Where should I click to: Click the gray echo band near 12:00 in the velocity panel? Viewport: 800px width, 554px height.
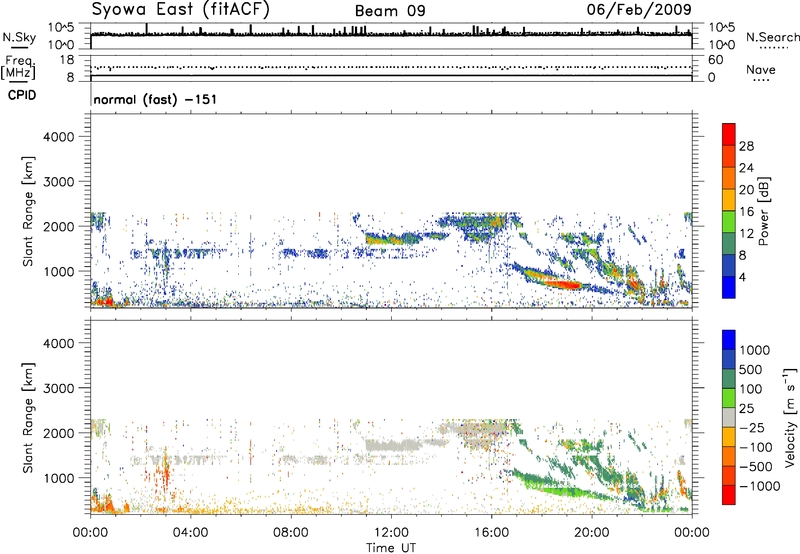coord(393,445)
